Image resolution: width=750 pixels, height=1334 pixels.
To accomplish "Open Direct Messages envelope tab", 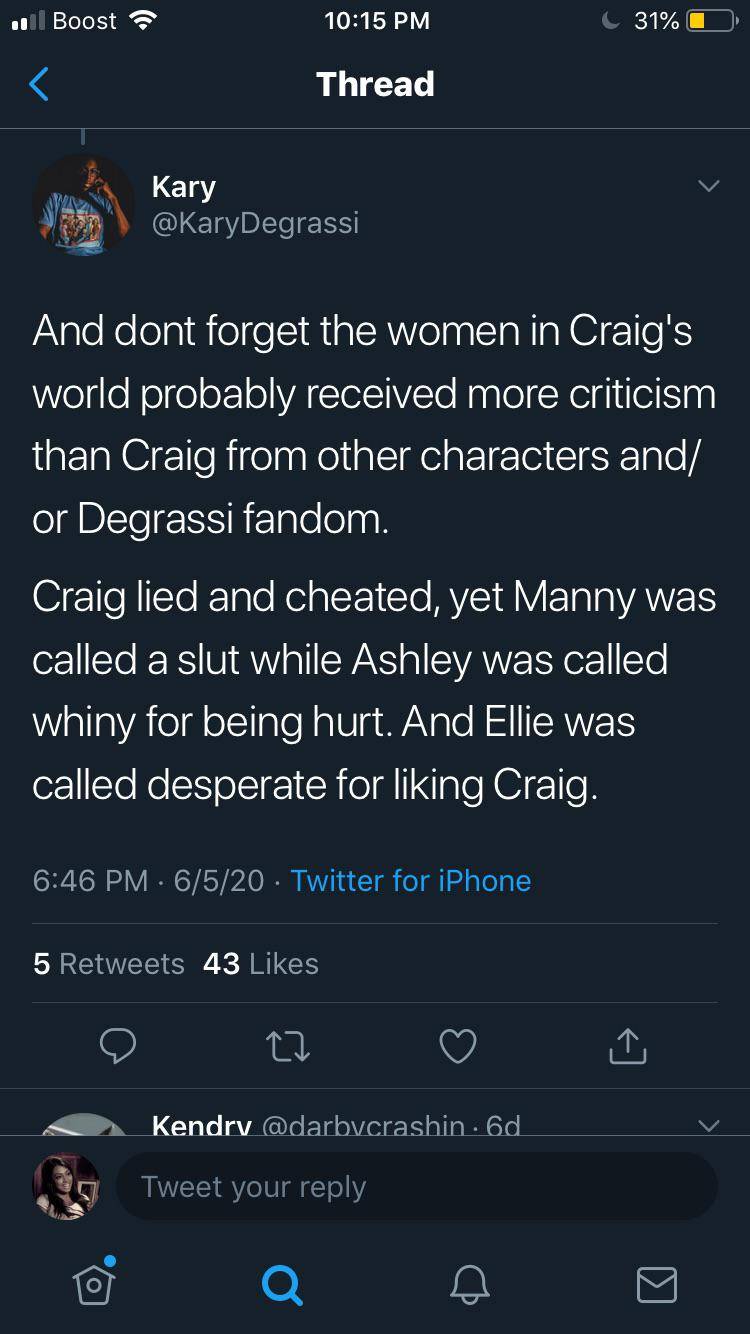I will click(x=657, y=1284).
